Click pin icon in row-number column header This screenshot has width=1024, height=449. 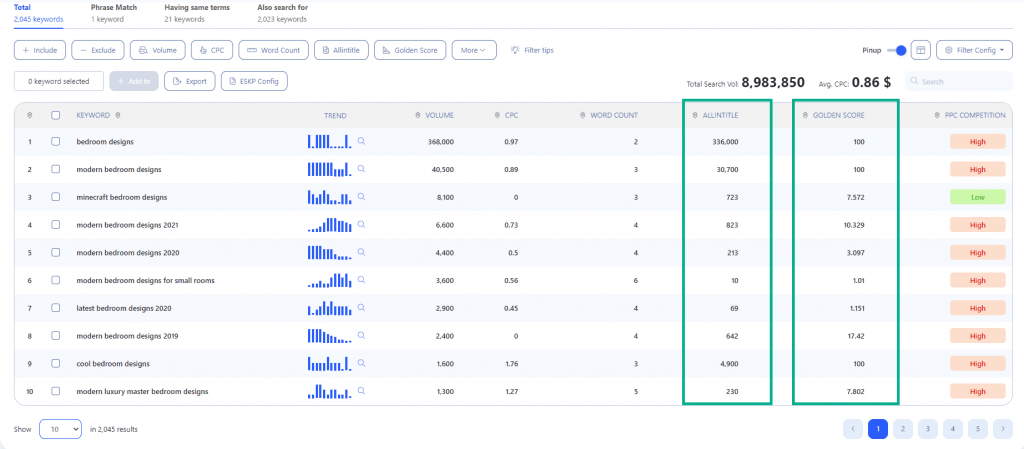coord(29,116)
